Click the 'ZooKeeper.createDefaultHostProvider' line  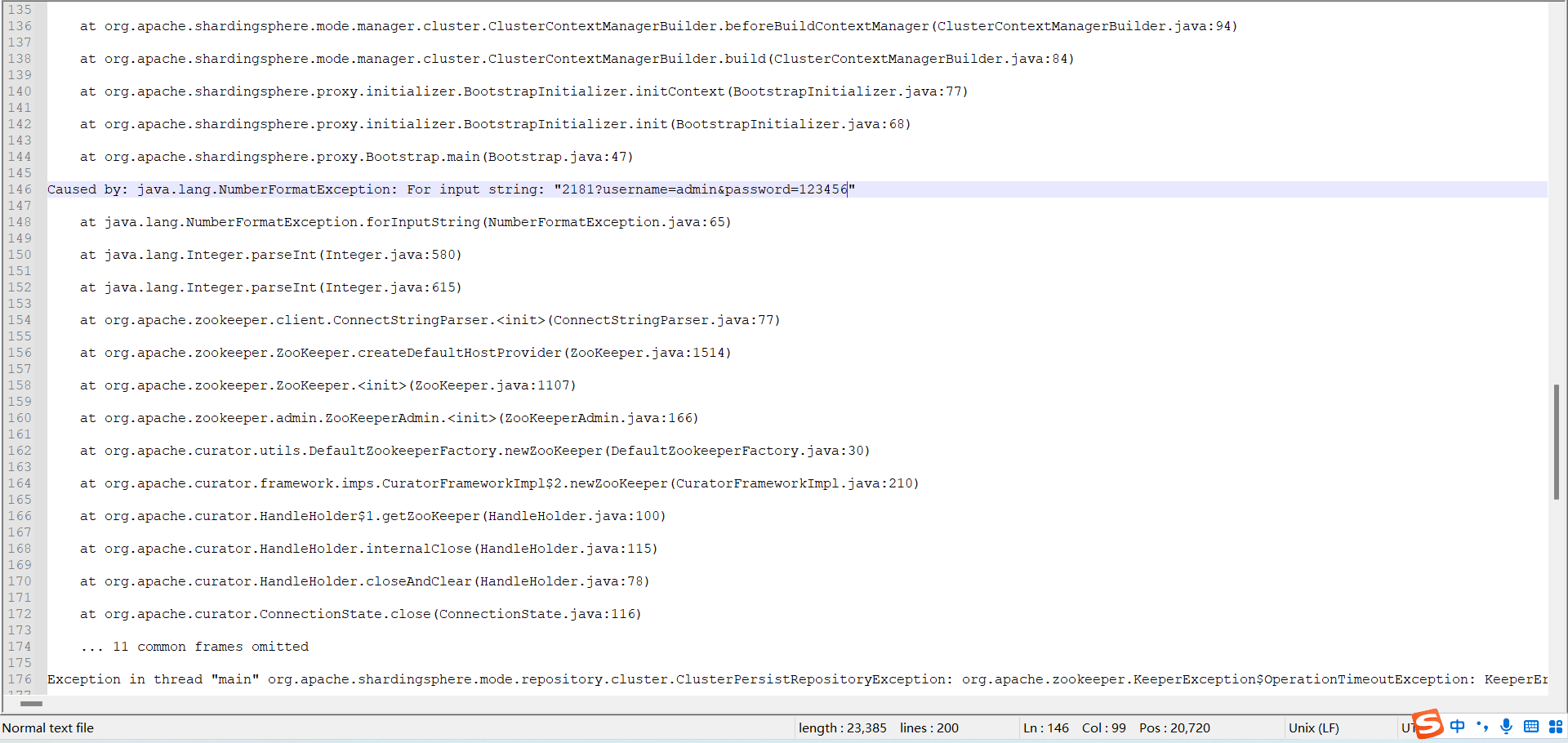click(405, 353)
